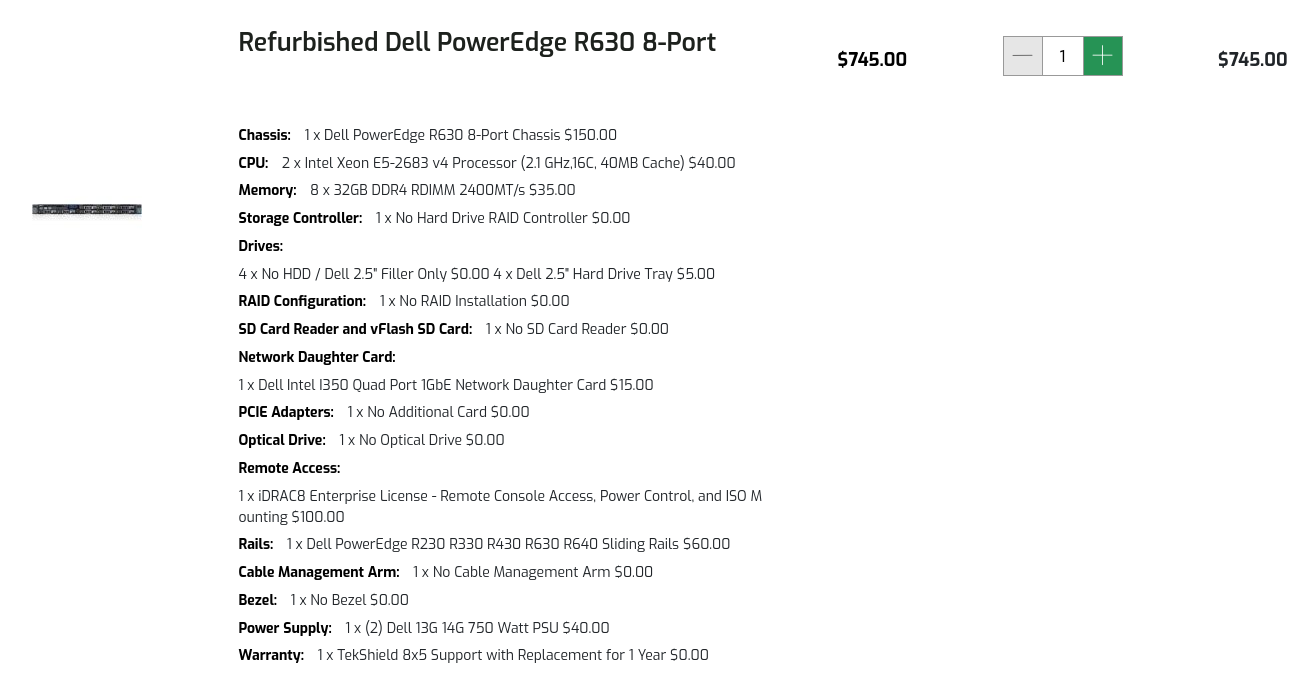Screen dimensions: 1316x676
Task: Select the Chassis specification line
Action: click(427, 135)
